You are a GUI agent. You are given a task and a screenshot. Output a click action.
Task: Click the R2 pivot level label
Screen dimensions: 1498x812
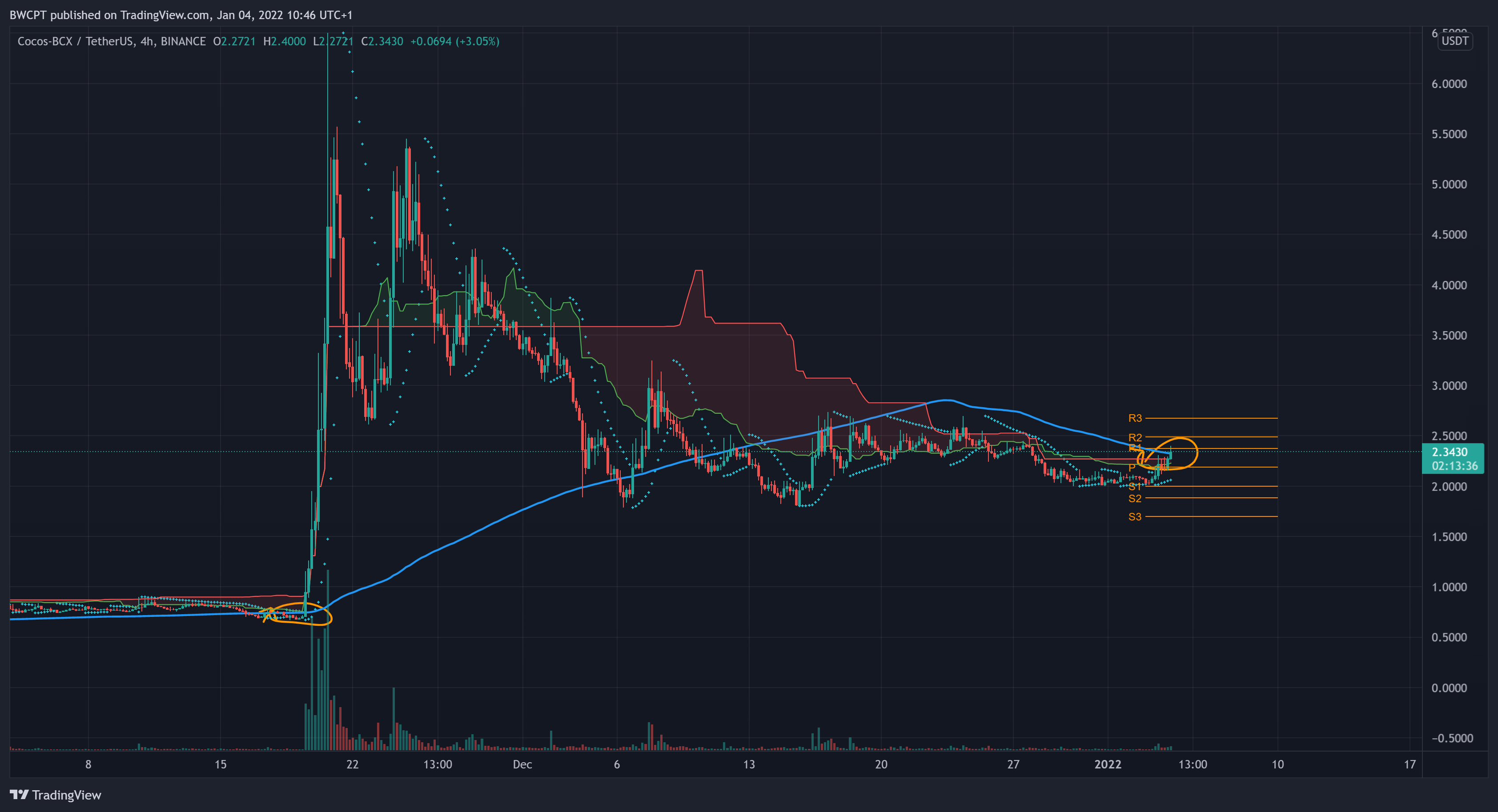tap(1135, 437)
